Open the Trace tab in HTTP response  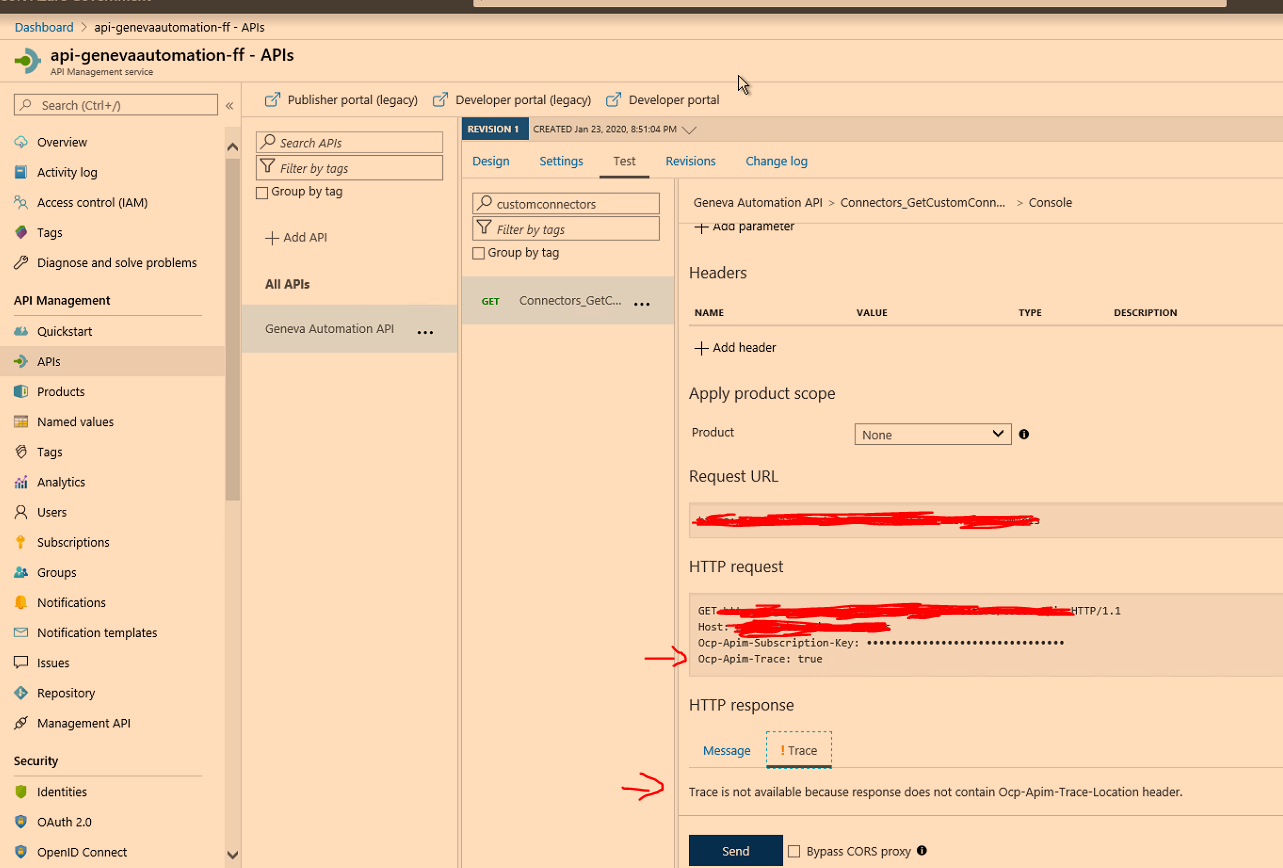coord(798,750)
